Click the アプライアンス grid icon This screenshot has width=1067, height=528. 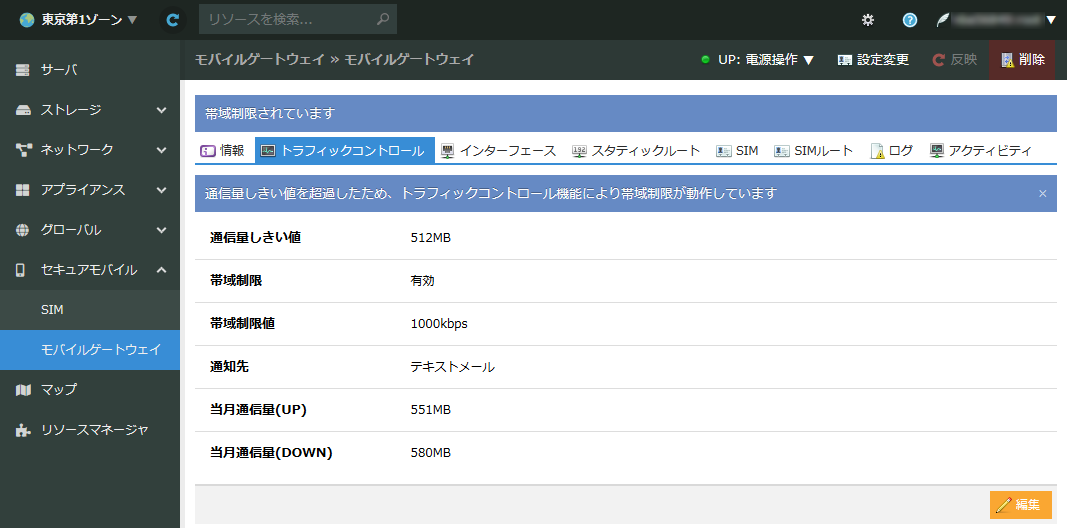point(23,190)
